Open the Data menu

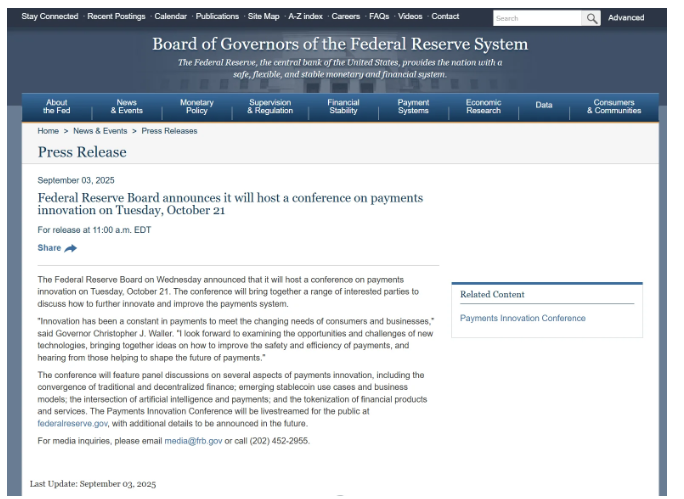coord(544,105)
